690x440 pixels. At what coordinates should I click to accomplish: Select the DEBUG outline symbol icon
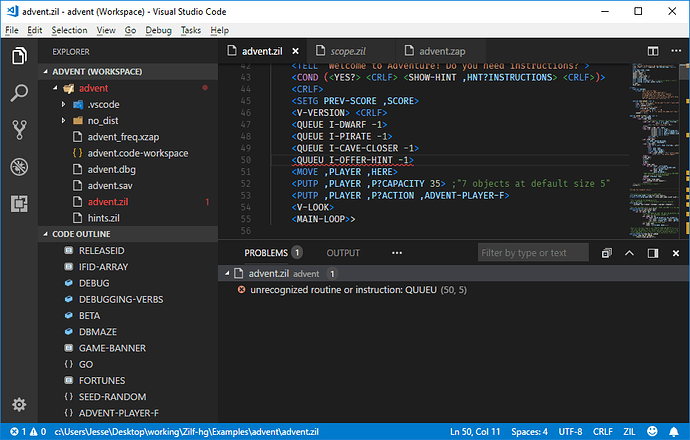tap(68, 283)
